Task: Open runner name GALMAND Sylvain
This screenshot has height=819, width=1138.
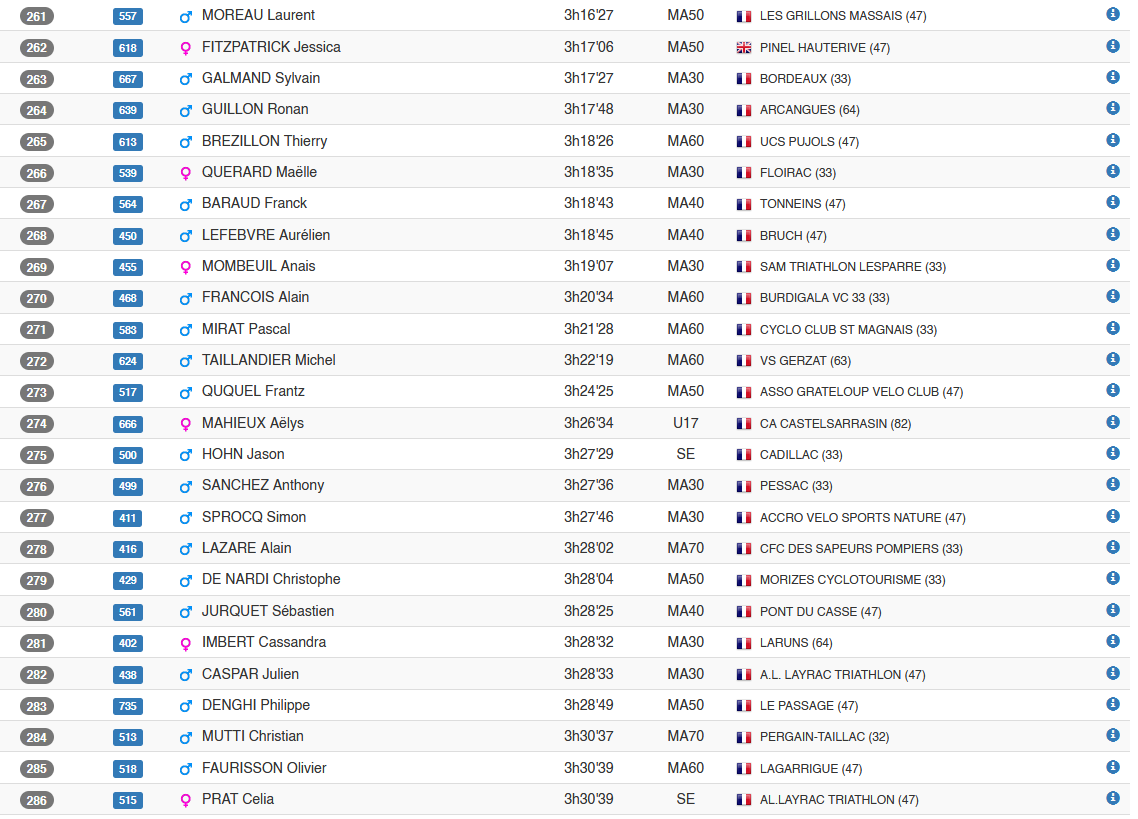Action: tap(261, 78)
